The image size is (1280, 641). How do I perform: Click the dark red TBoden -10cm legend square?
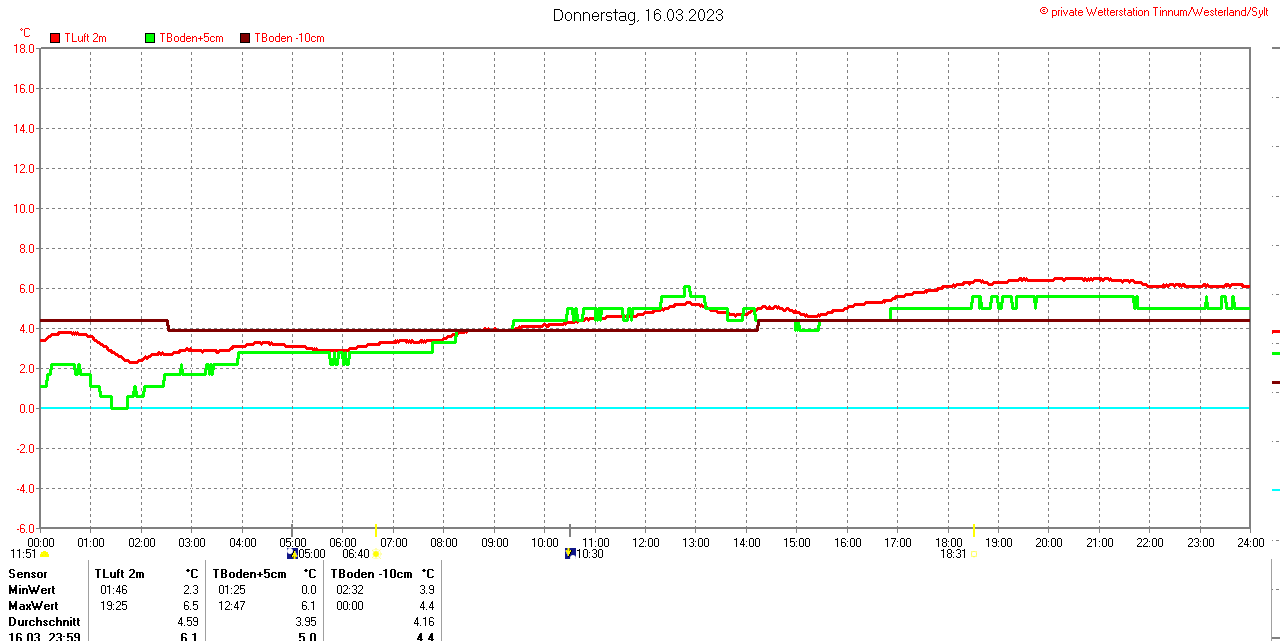coord(245,38)
